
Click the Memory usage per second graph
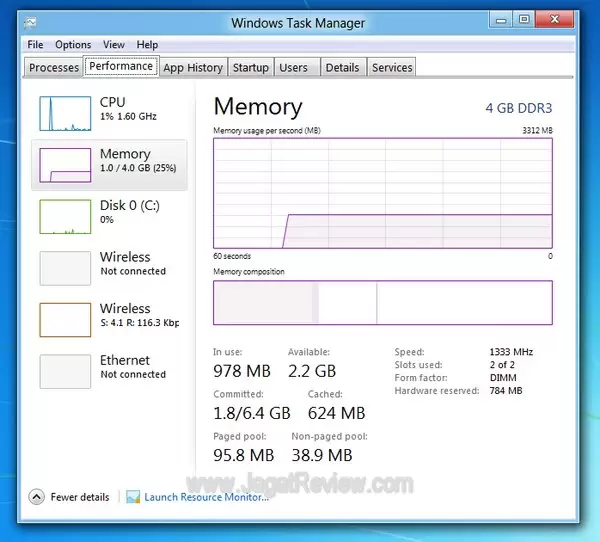coord(383,193)
